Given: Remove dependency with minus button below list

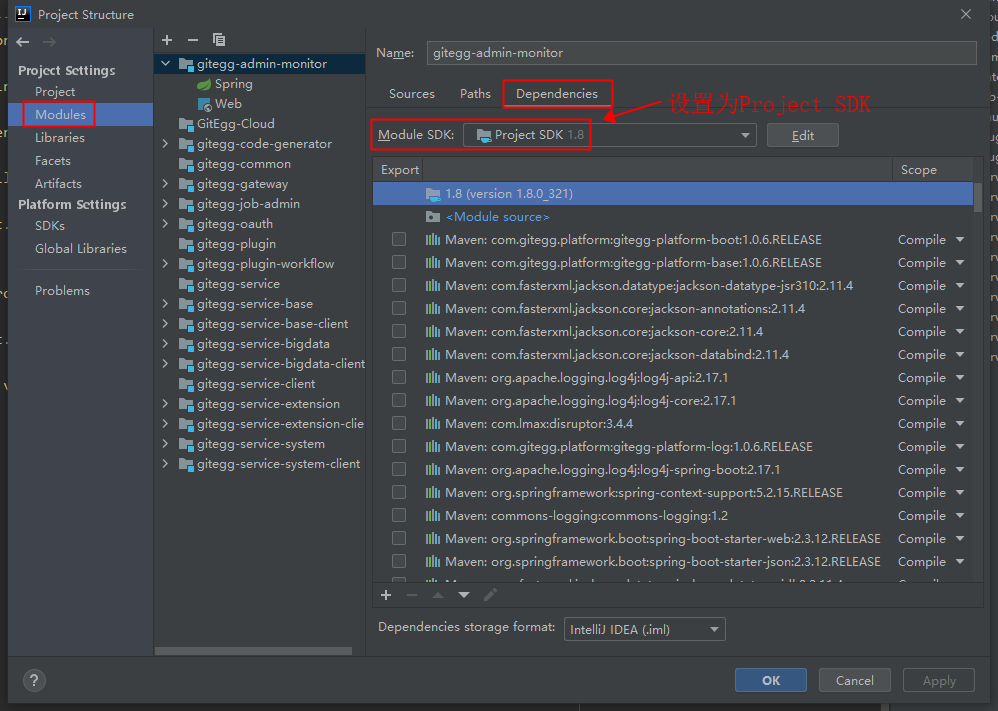Looking at the screenshot, I should pos(412,595).
